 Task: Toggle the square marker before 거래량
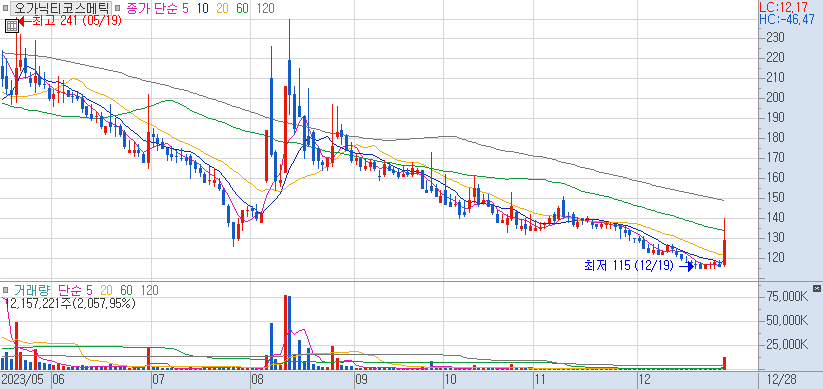tap(5, 290)
